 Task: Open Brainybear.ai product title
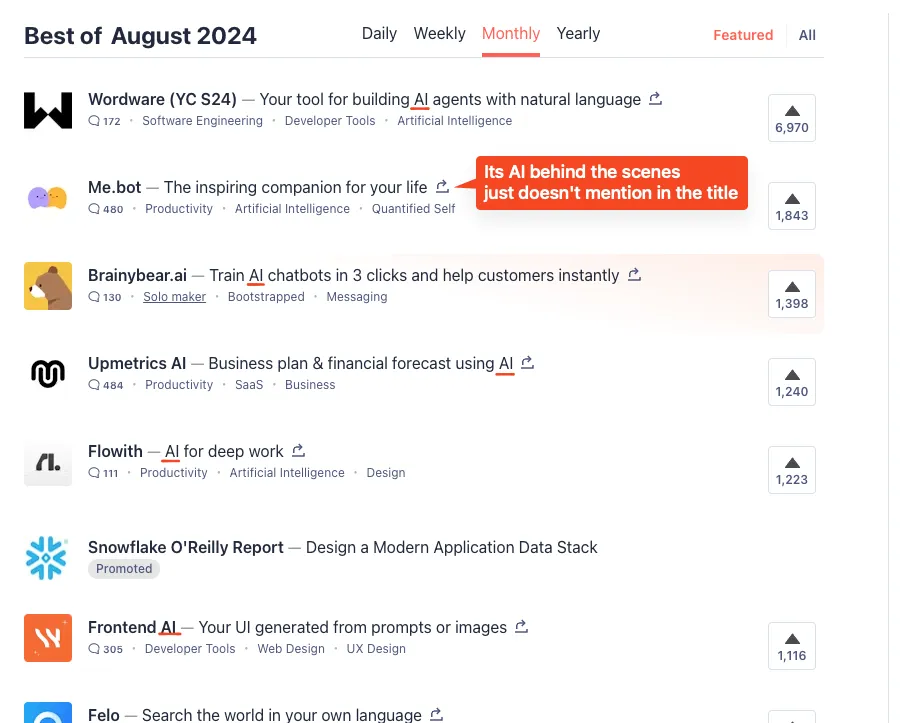point(137,275)
